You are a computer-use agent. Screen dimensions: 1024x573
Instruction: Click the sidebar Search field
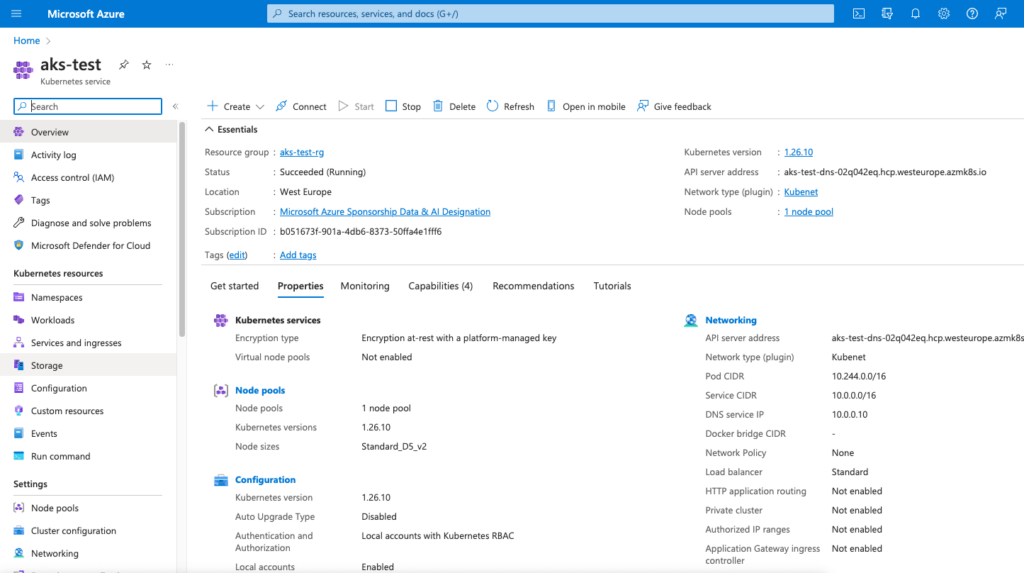click(88, 106)
